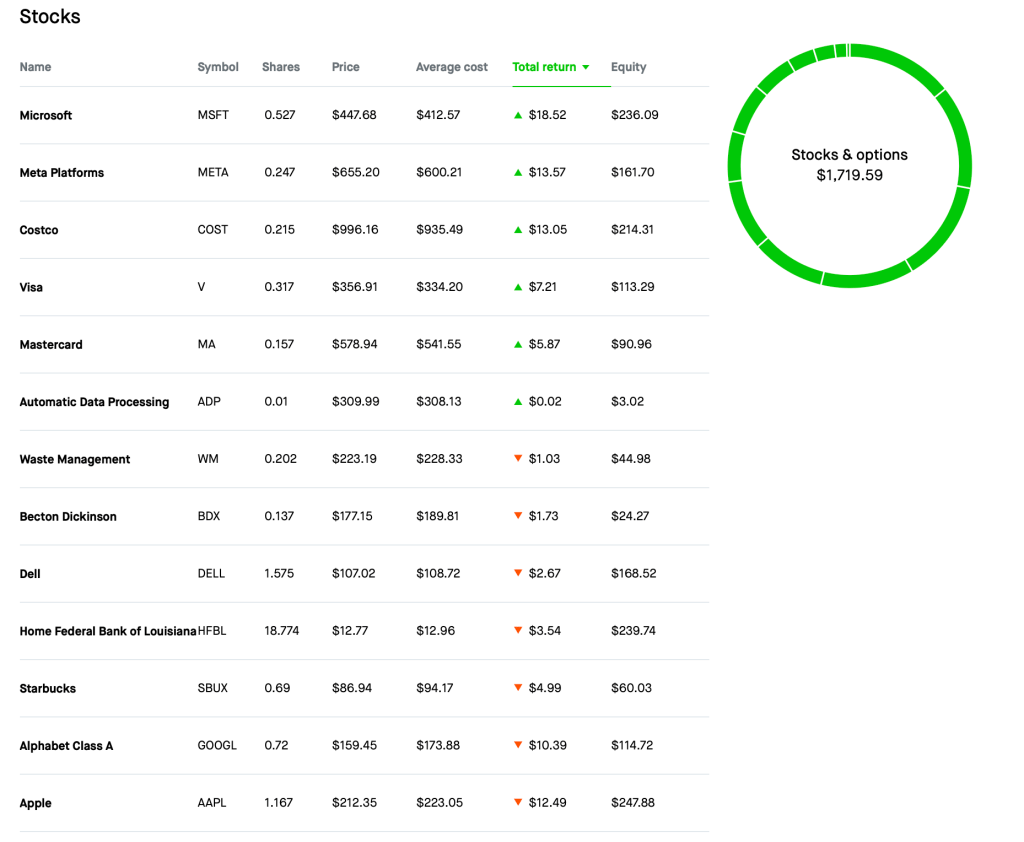The width and height of the screenshot is (1024, 842).
Task: Sort by the Name column header
Action: 35,67
